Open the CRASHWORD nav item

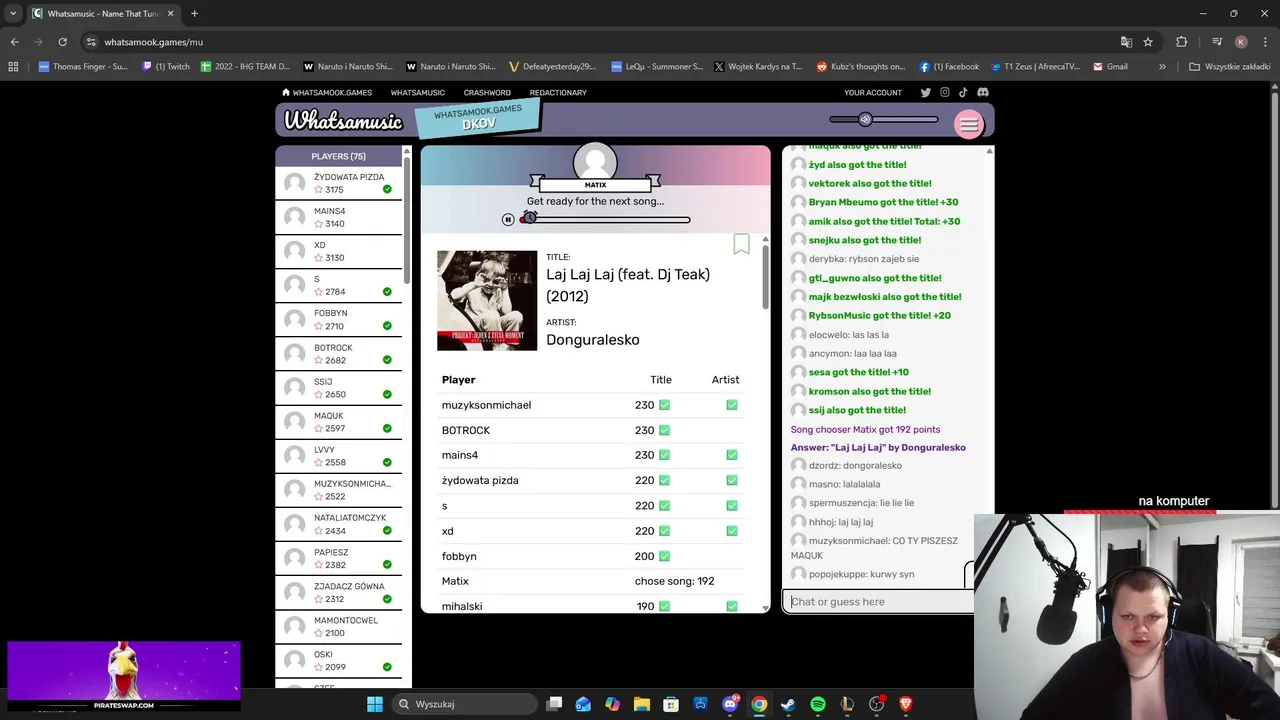487,92
